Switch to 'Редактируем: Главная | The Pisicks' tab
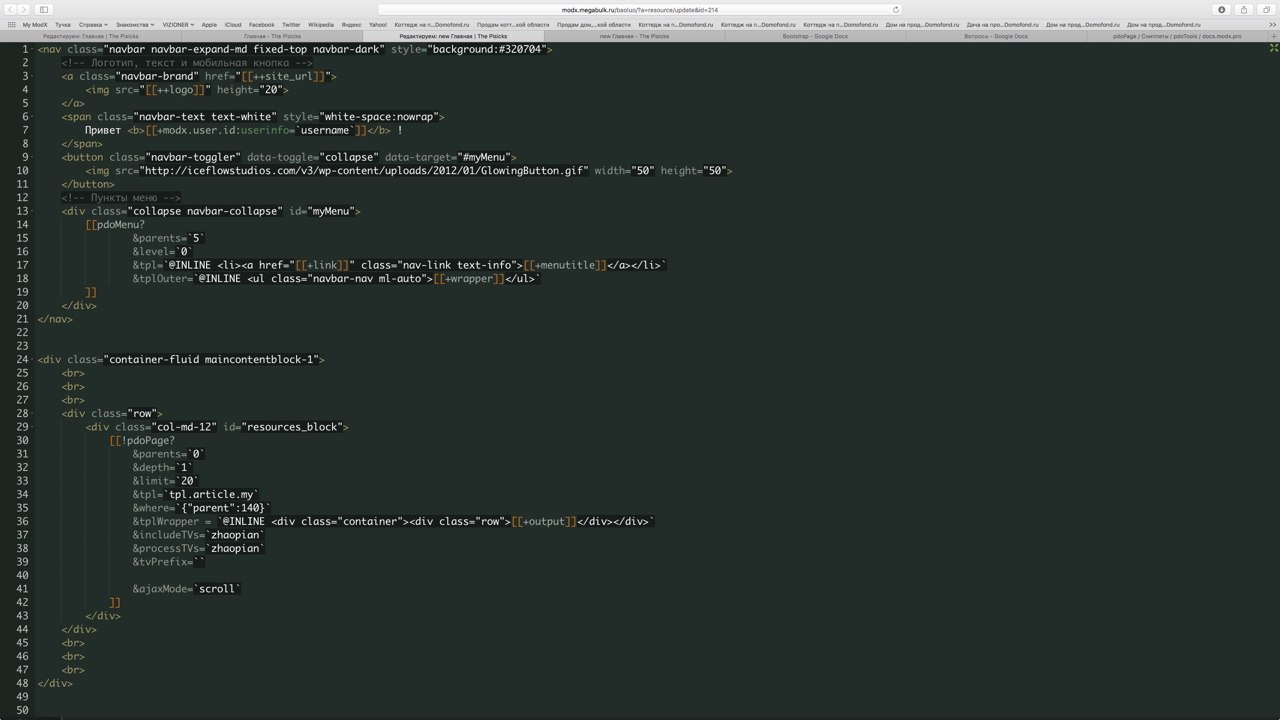 click(90, 36)
